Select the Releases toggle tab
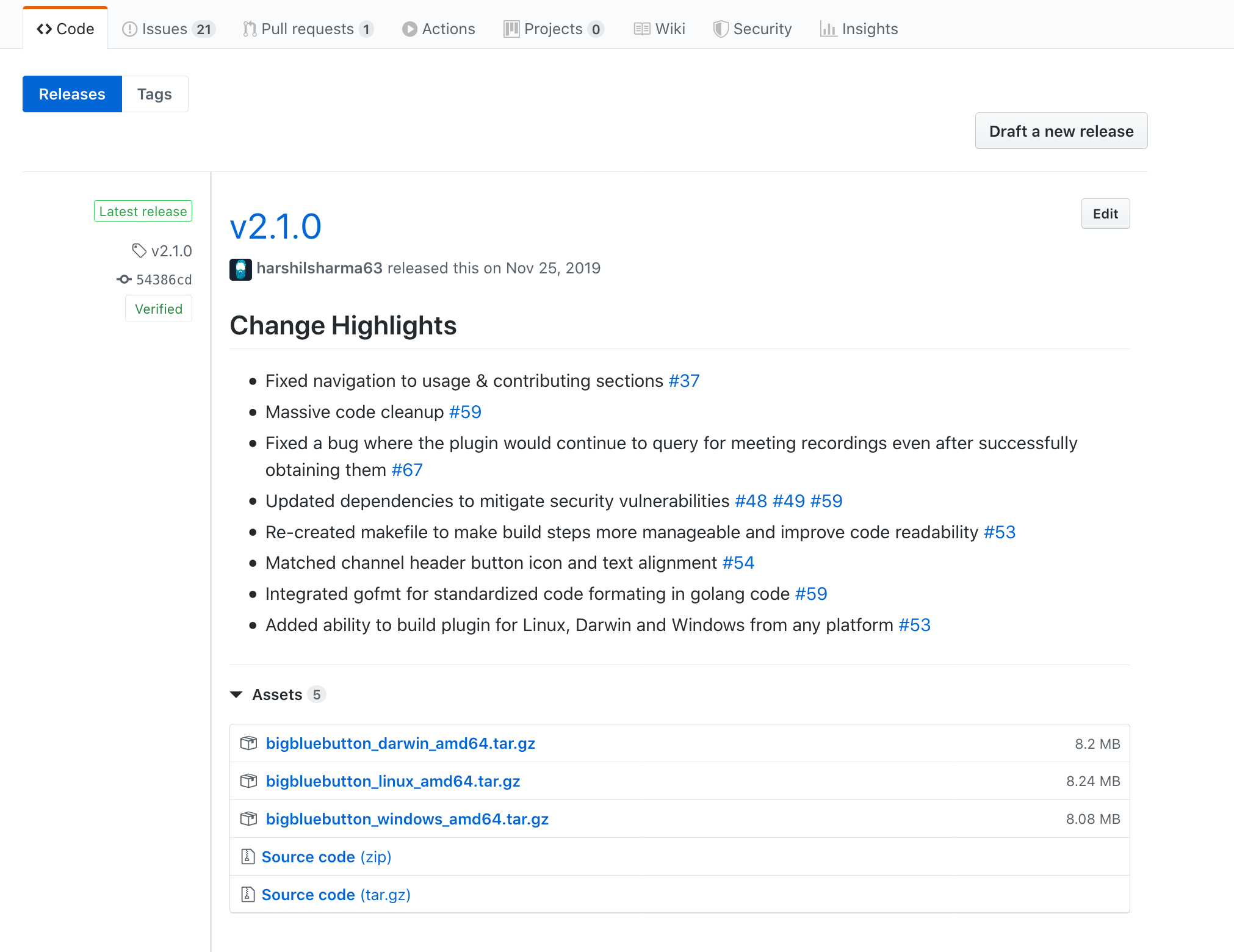 (x=72, y=93)
